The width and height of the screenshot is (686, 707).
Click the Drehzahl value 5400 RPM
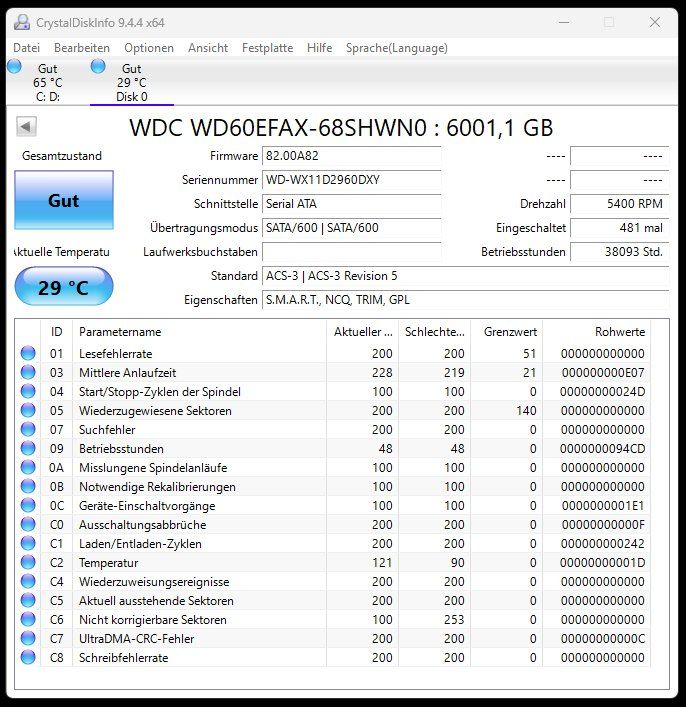click(x=620, y=204)
